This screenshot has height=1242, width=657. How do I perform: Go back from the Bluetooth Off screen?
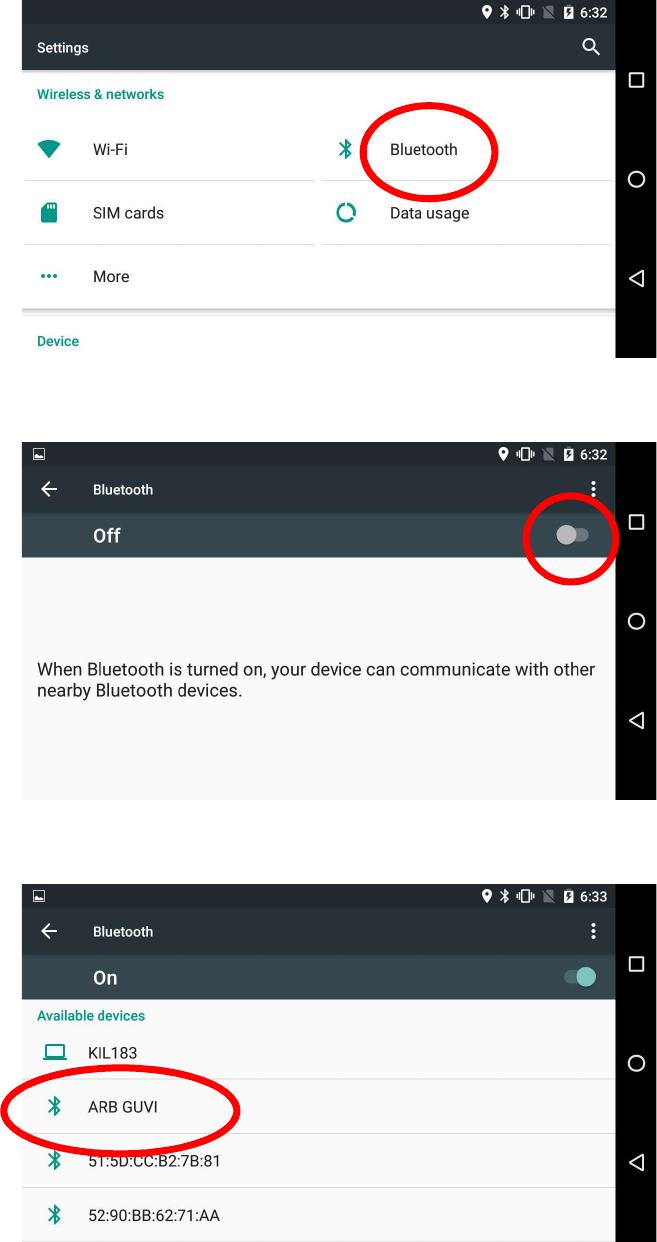click(x=49, y=489)
